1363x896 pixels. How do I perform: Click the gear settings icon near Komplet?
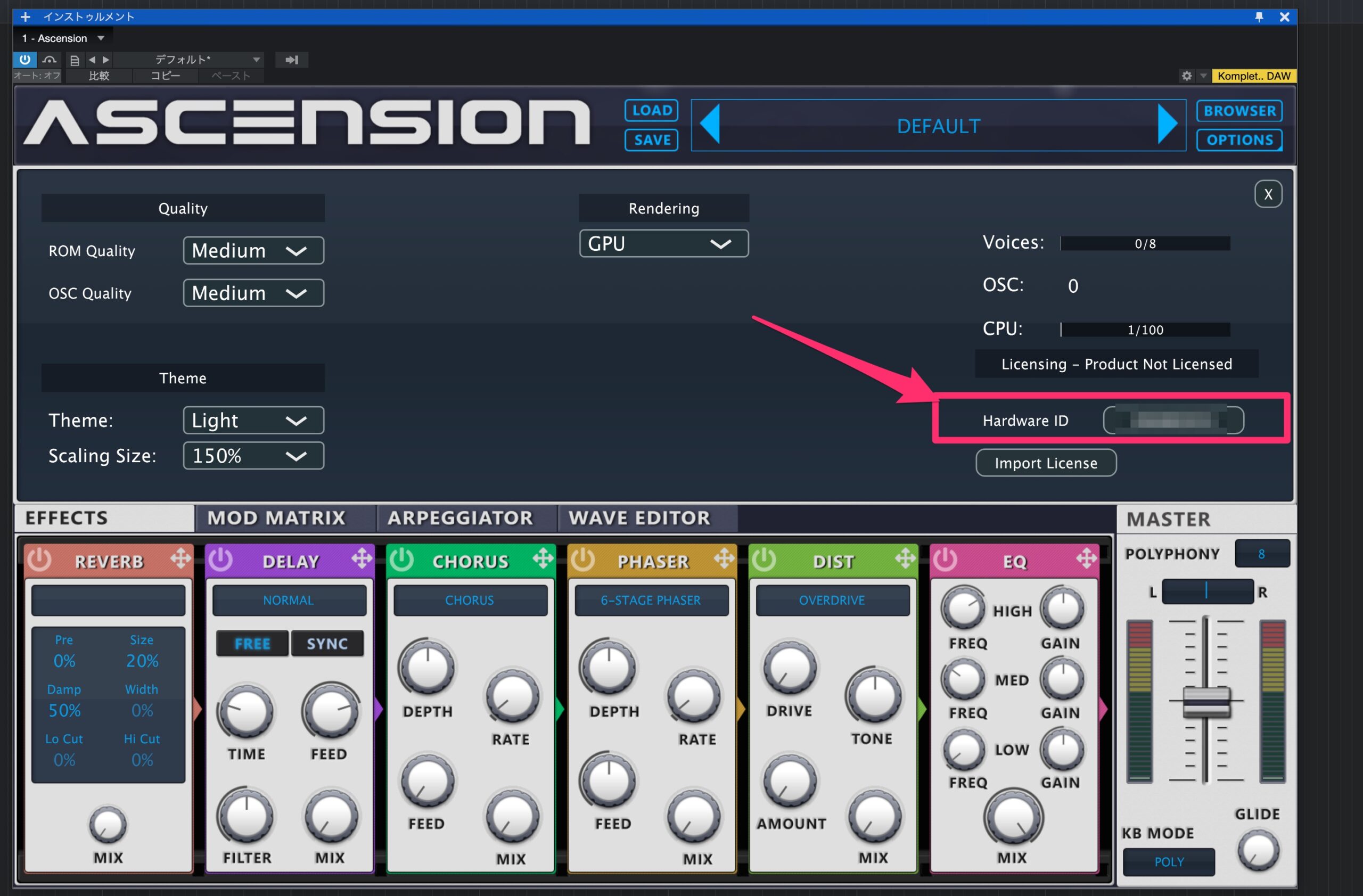click(1187, 76)
